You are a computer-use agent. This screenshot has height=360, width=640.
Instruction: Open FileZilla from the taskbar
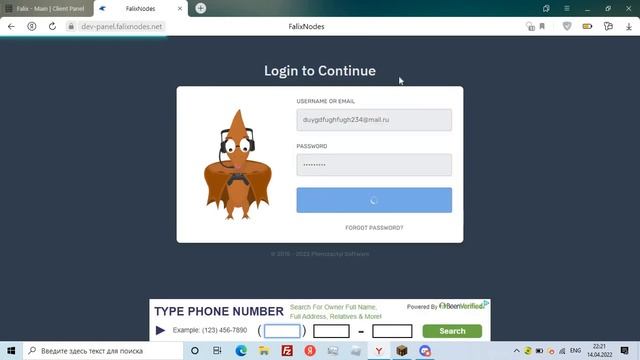(x=287, y=351)
